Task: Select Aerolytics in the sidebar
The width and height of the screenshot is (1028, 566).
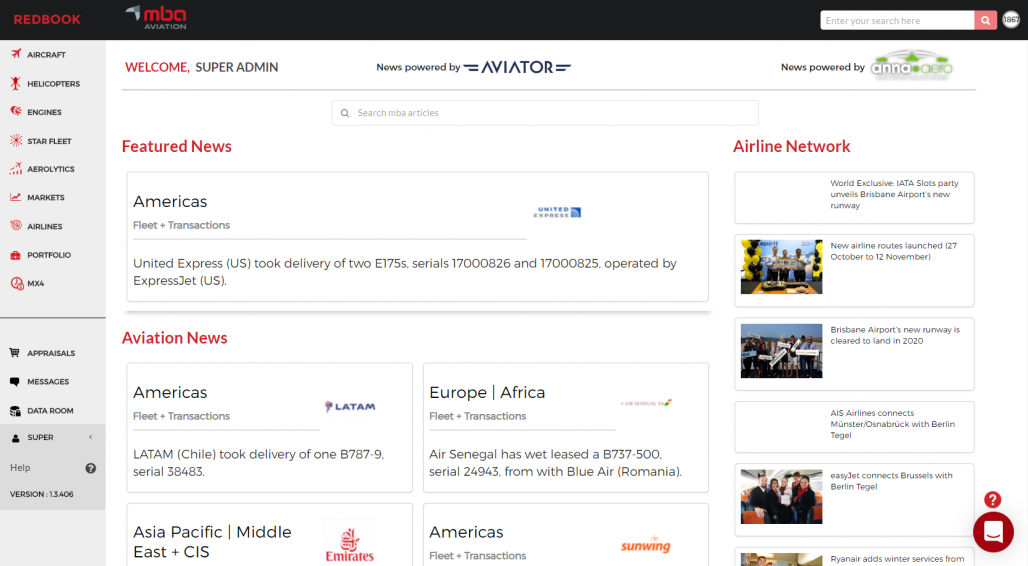Action: coord(51,169)
